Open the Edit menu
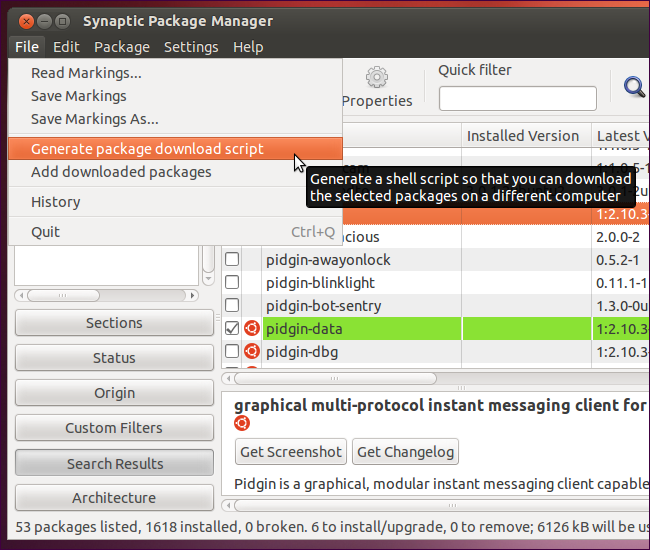The image size is (650, 550). (66, 47)
